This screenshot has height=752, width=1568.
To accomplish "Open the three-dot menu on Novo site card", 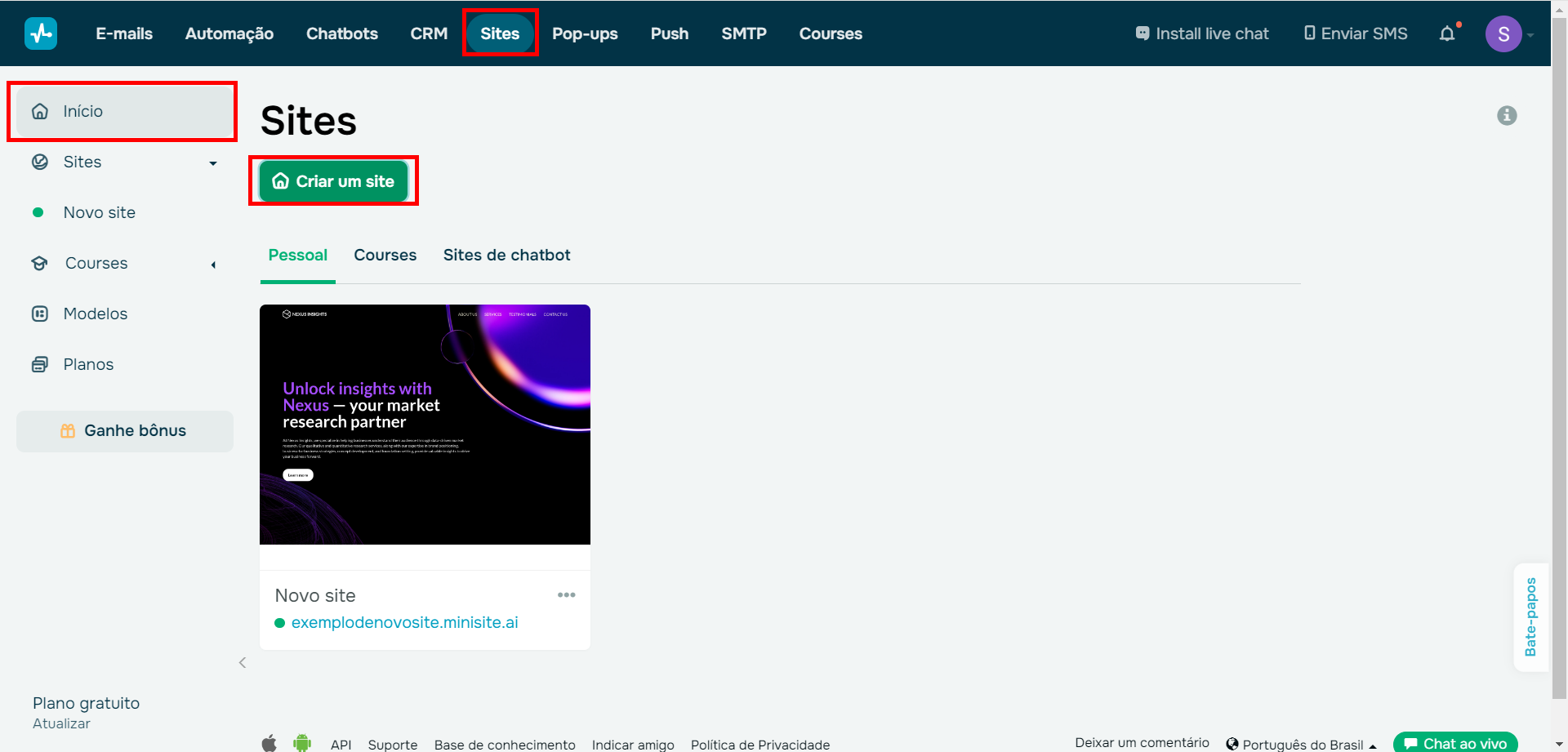I will coord(566,595).
